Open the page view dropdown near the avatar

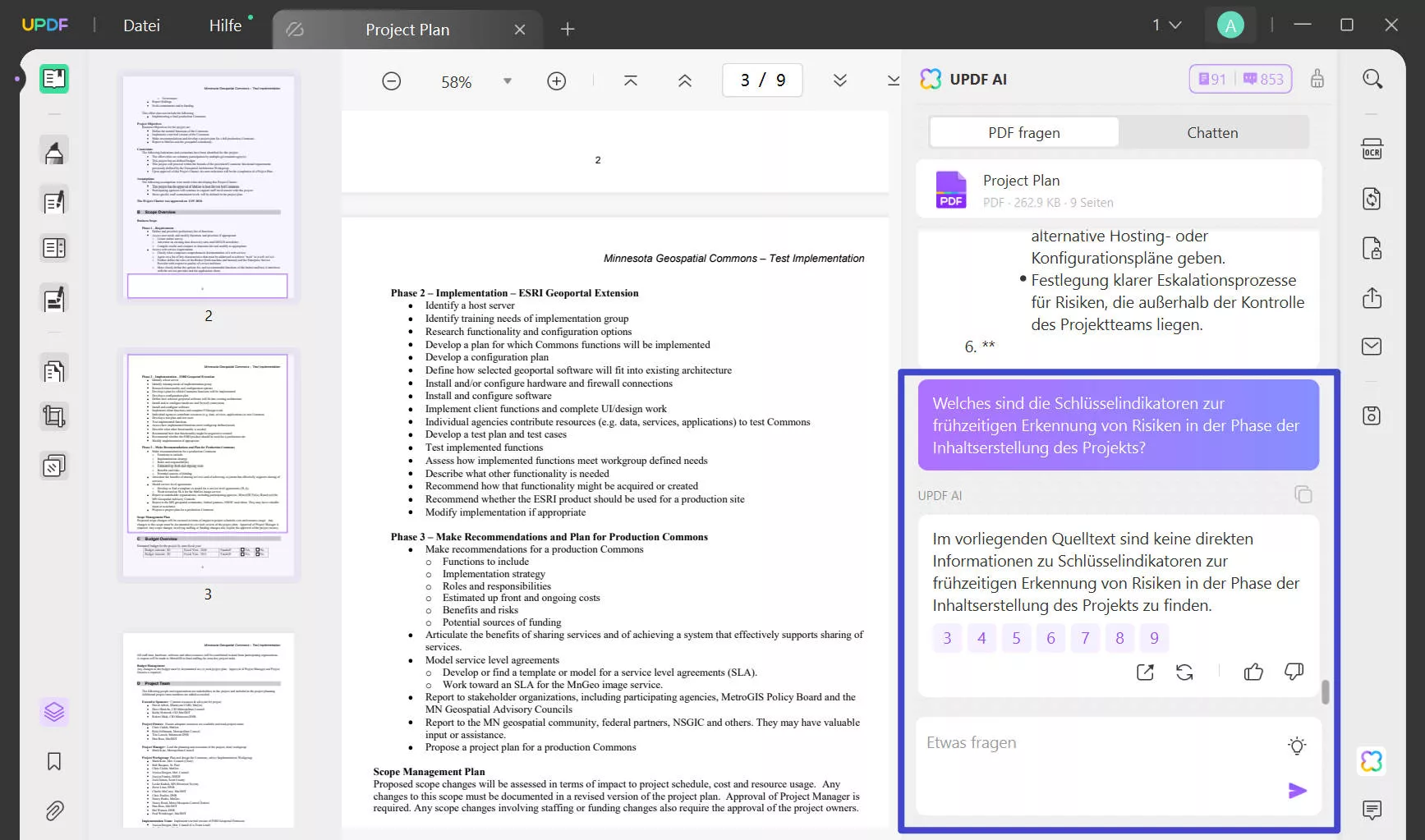(1167, 25)
